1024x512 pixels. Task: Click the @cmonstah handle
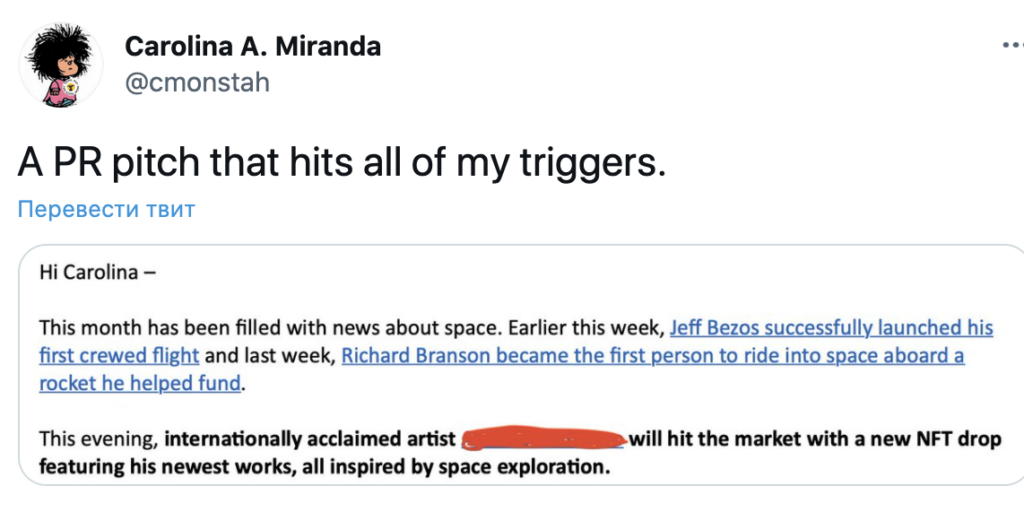[197, 82]
